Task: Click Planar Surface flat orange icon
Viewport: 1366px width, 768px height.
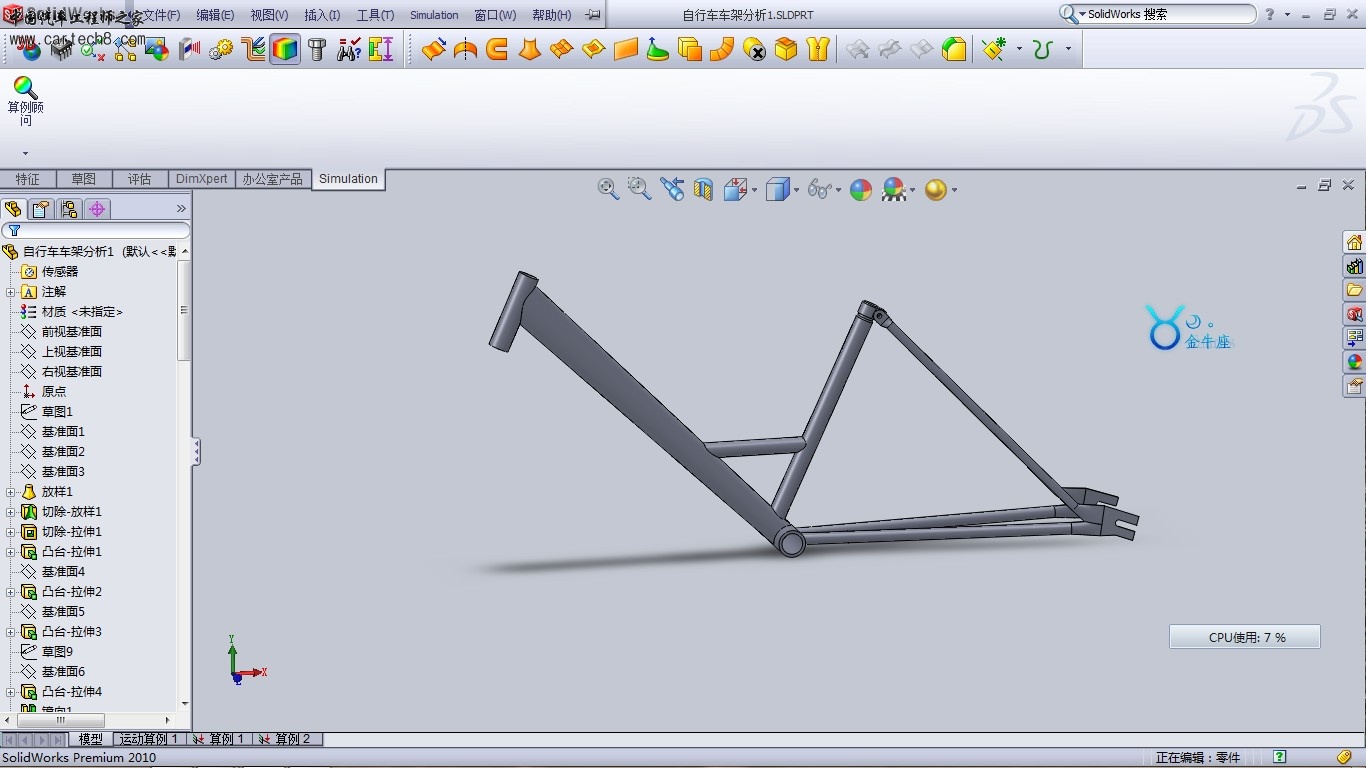Action: tap(626, 49)
